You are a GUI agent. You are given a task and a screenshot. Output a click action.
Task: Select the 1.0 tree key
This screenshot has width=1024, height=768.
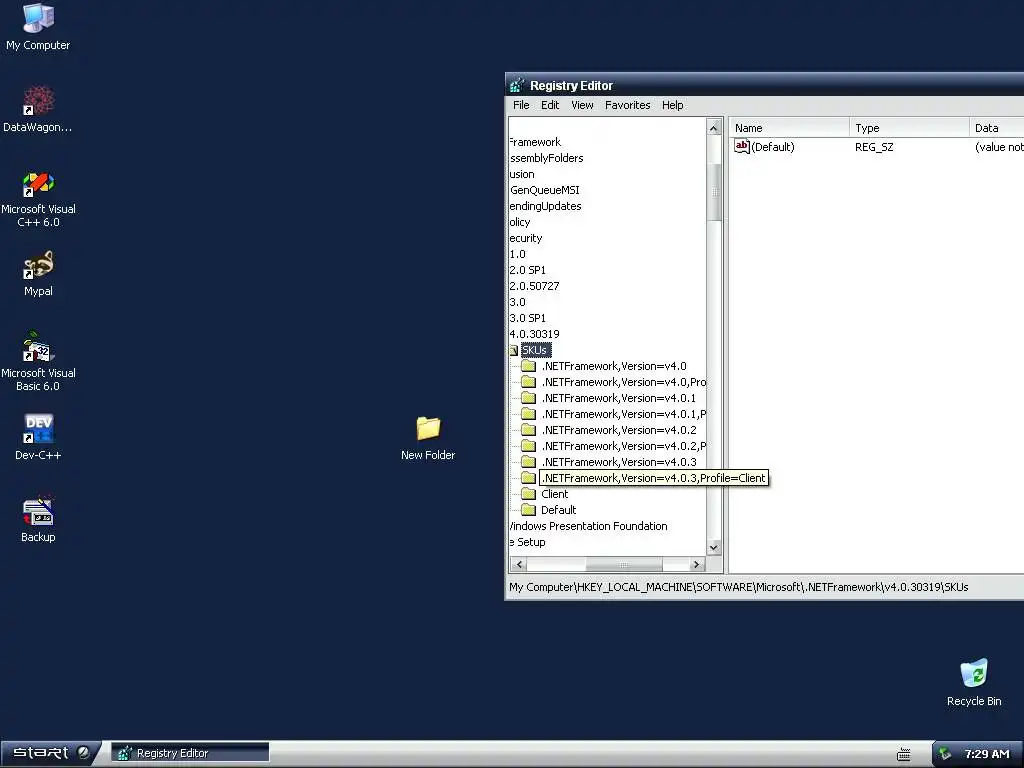pyautogui.click(x=517, y=254)
